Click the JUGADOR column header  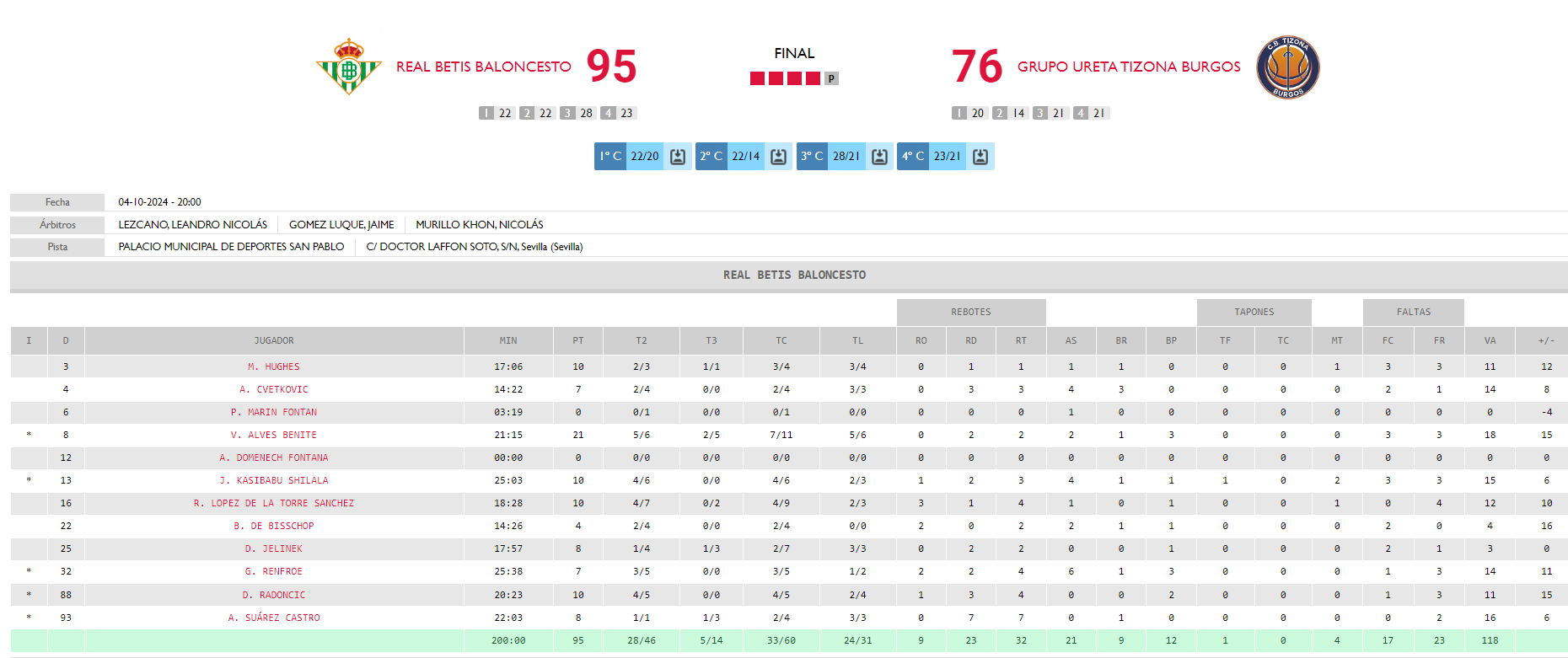point(274,341)
